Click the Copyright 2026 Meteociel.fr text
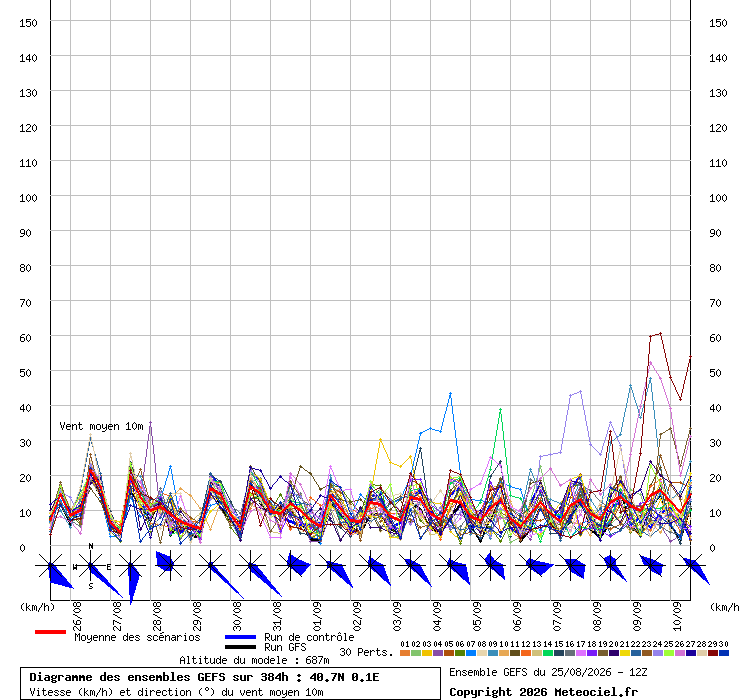Image resolution: width=740 pixels, height=700 pixels. (543, 692)
